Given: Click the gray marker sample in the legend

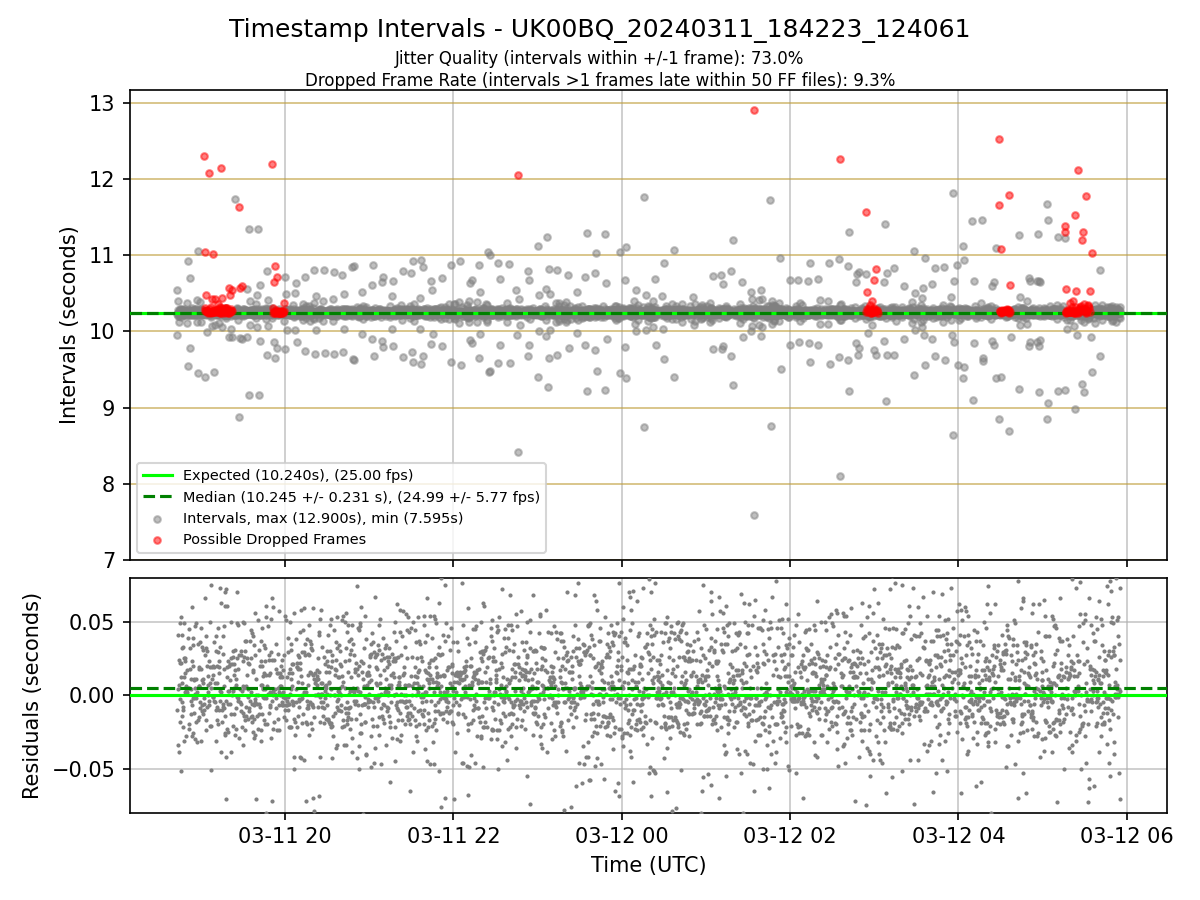Looking at the screenshot, I should (x=158, y=518).
